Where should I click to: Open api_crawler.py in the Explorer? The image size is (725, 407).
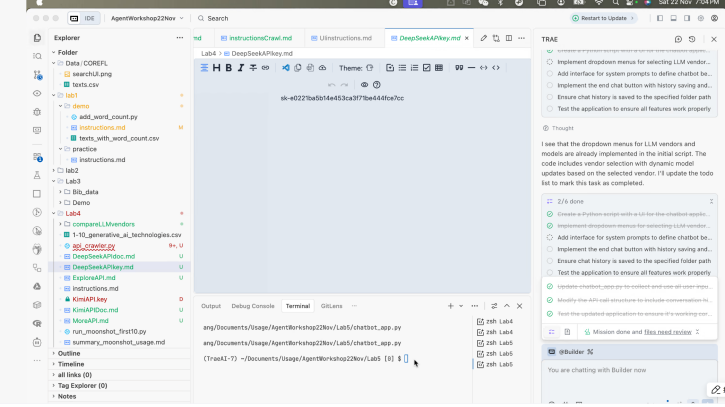[x=94, y=245]
